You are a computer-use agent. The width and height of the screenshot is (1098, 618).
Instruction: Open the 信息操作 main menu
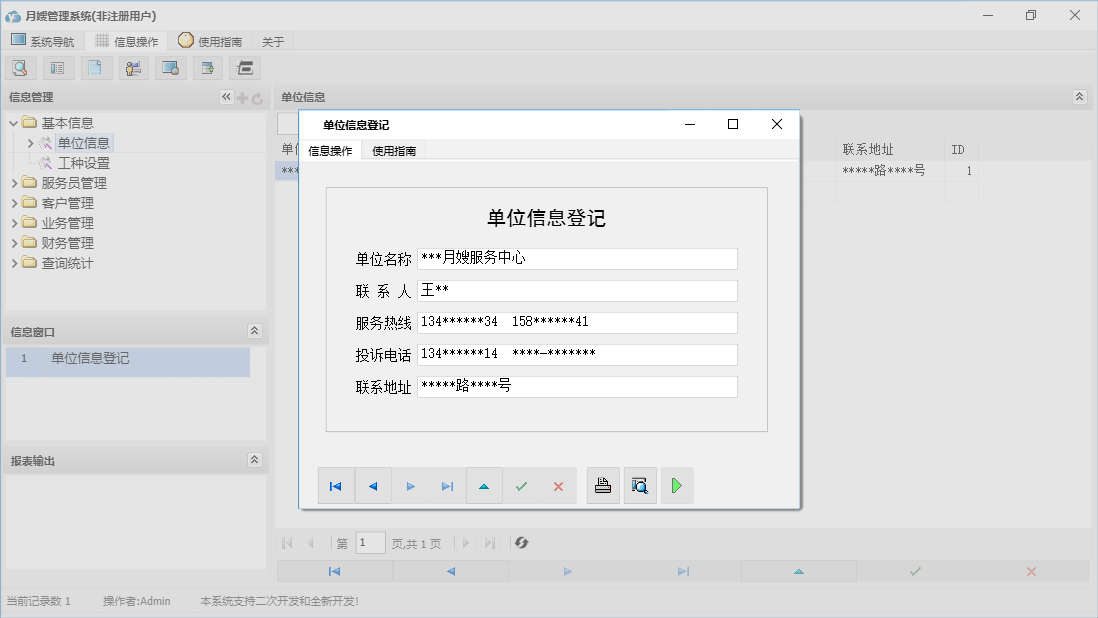coord(127,41)
